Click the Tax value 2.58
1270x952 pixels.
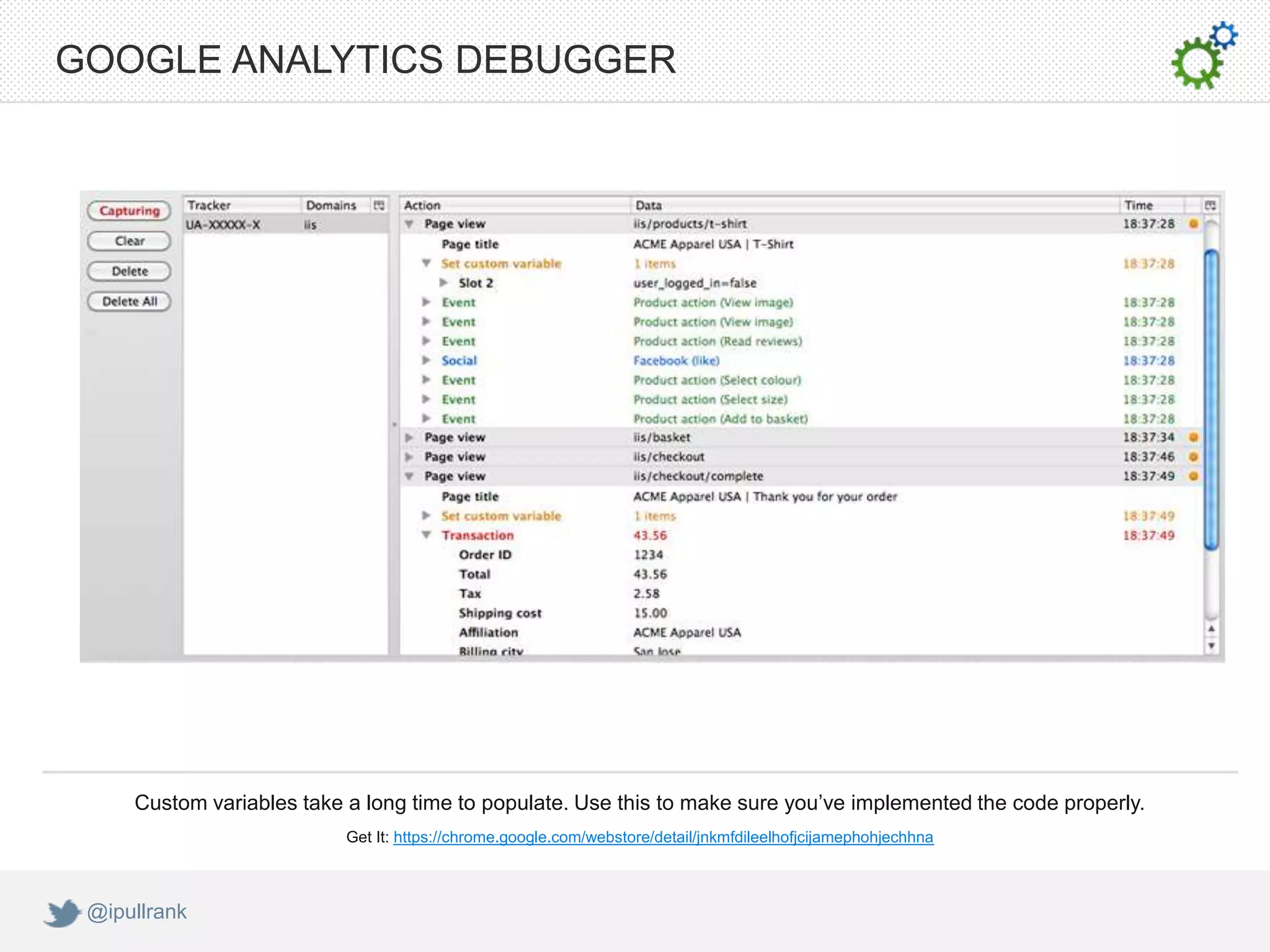click(x=646, y=594)
